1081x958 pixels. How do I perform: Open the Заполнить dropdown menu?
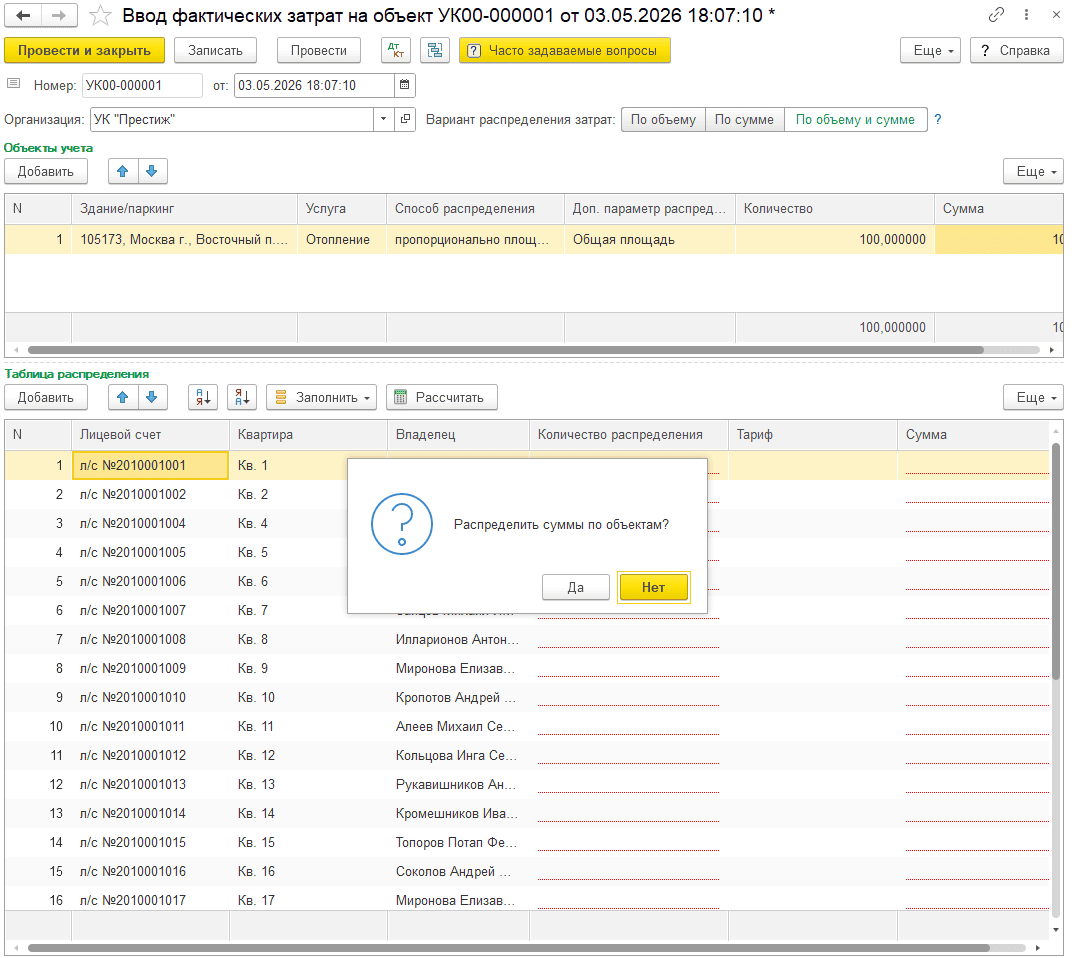pos(321,398)
